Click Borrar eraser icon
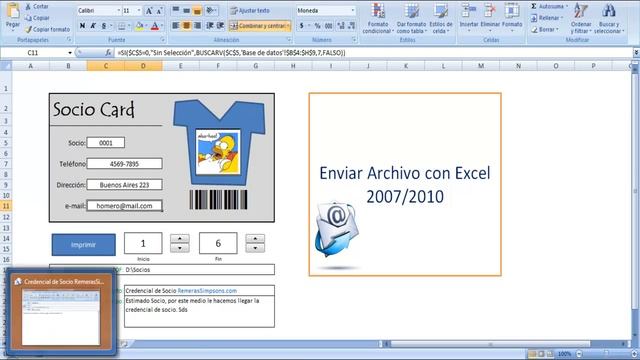Image resolution: width=640 pixels, height=360 pixels. tap(534, 29)
